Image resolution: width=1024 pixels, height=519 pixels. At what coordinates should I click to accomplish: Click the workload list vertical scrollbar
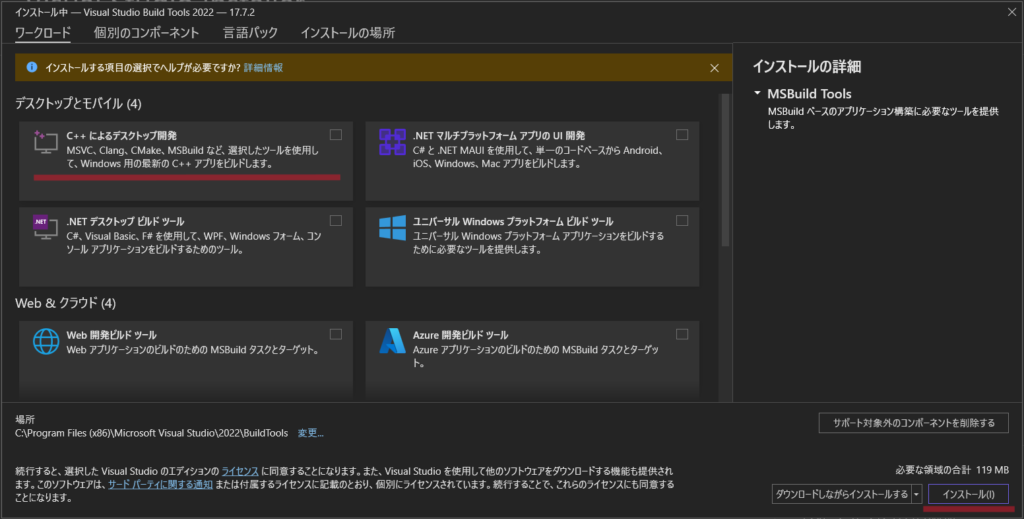point(725,170)
